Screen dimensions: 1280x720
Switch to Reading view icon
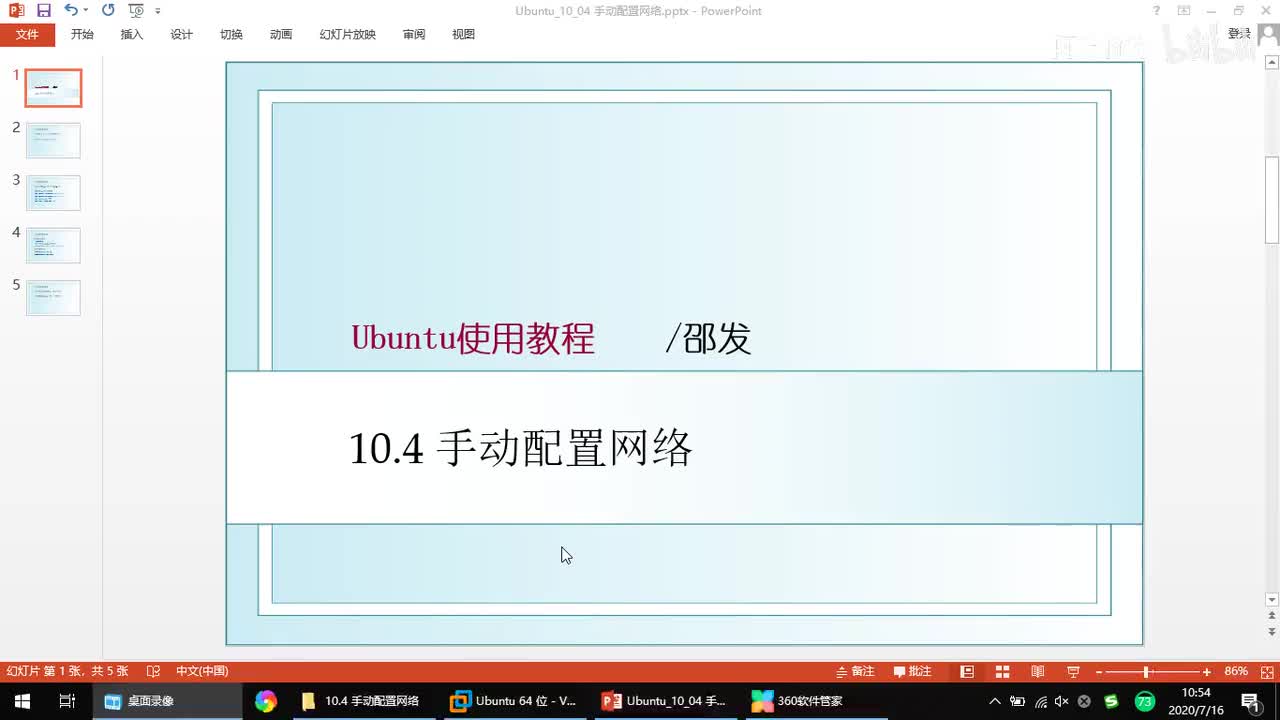(1038, 671)
